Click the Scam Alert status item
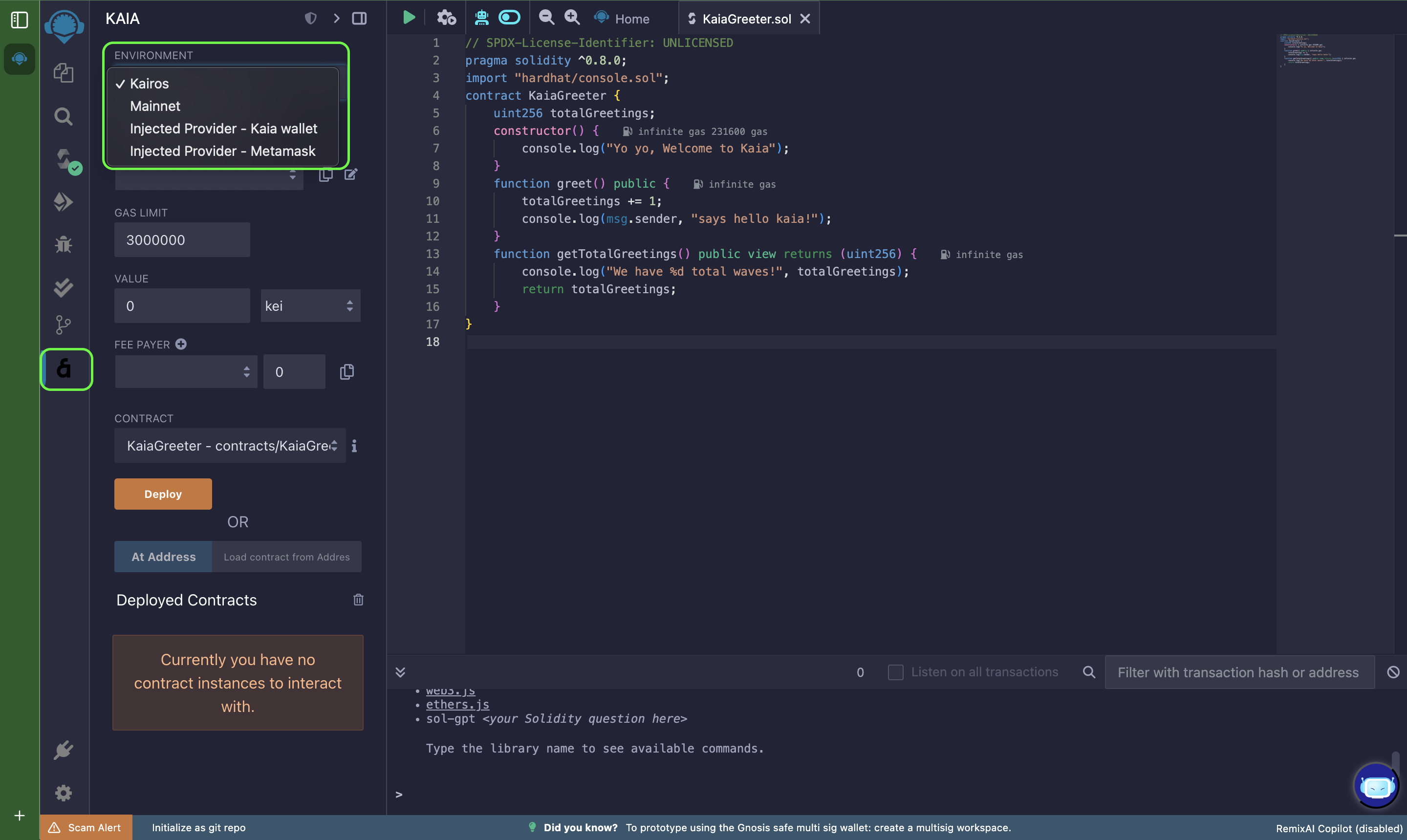Viewport: 1407px width, 840px height. tap(86, 827)
